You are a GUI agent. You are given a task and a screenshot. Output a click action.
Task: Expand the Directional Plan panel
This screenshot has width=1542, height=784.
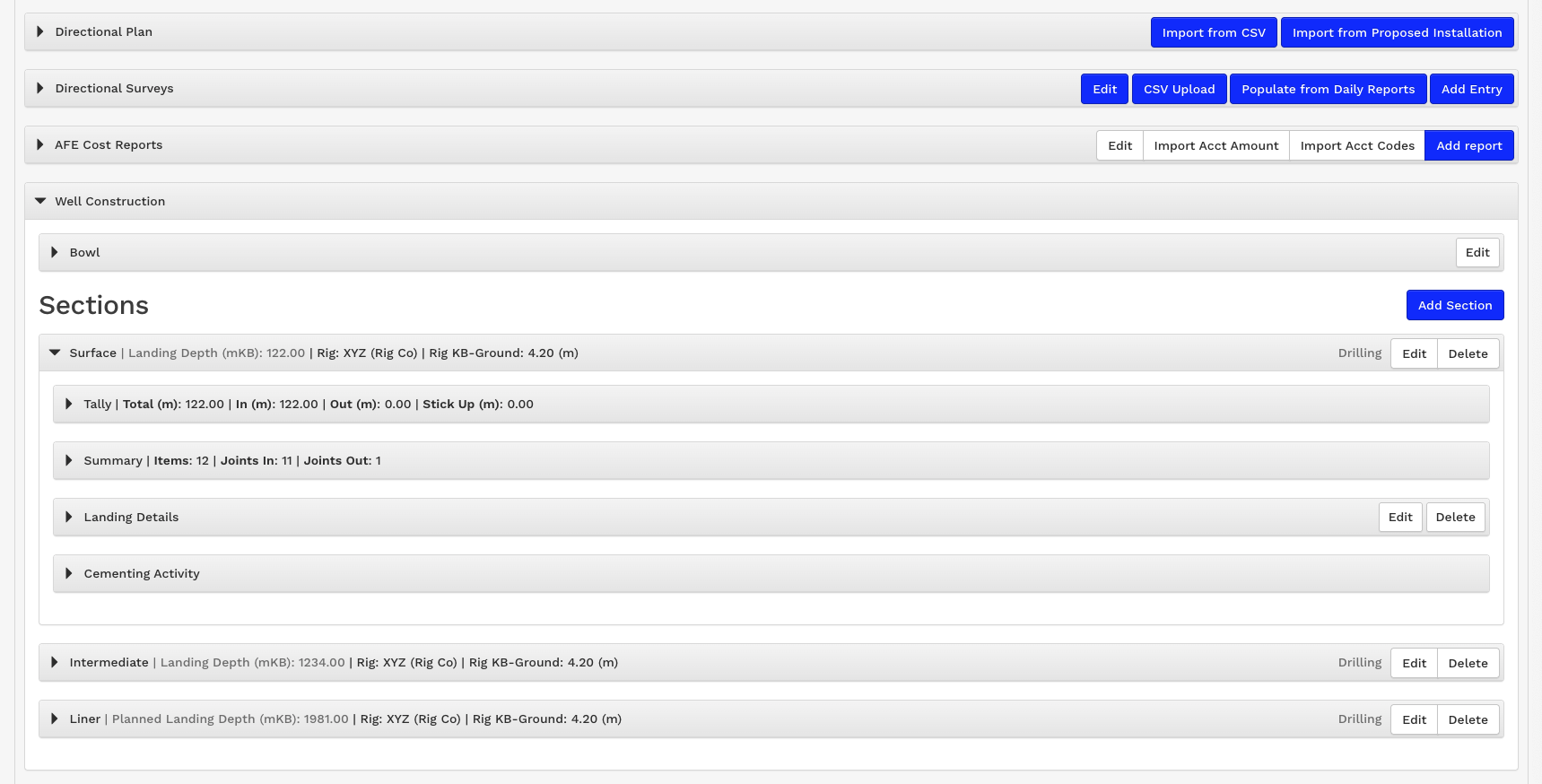point(40,32)
